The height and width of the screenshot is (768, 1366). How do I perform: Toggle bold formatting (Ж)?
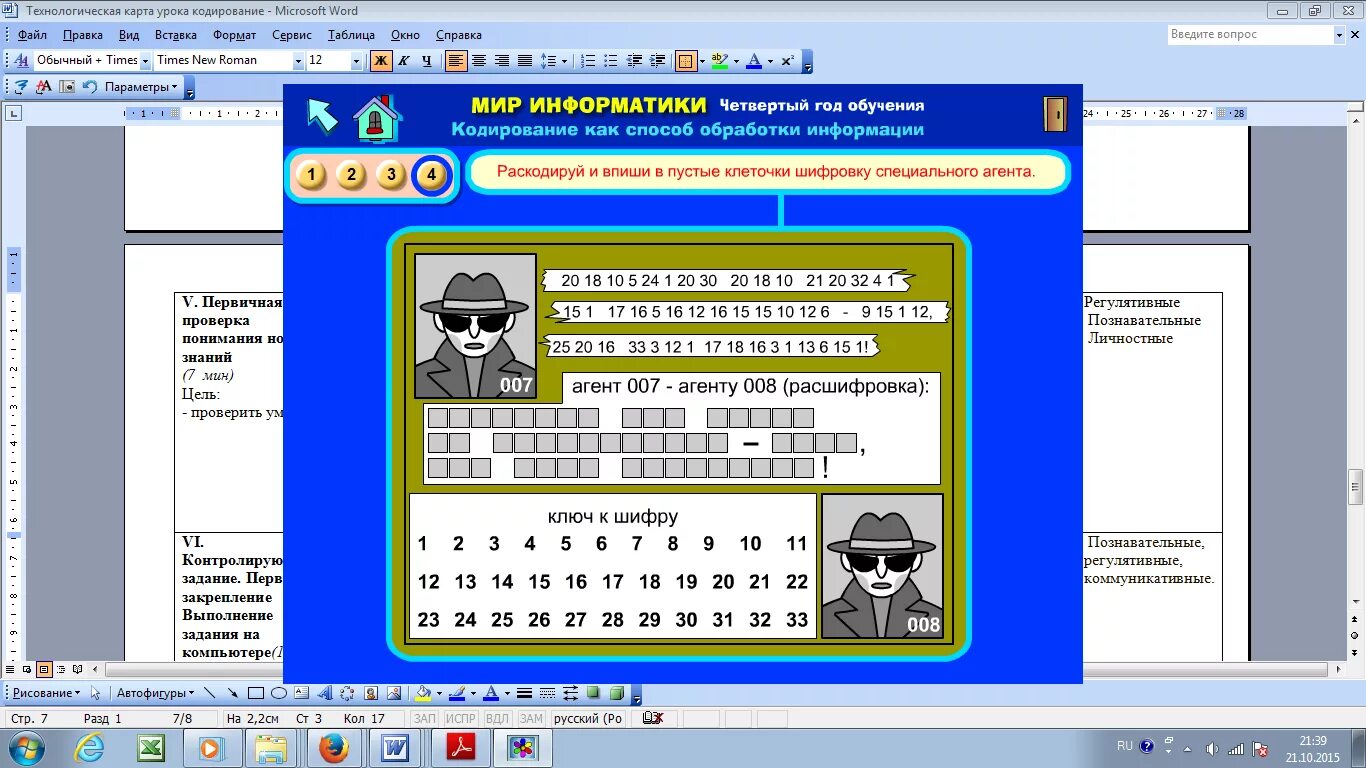point(381,61)
